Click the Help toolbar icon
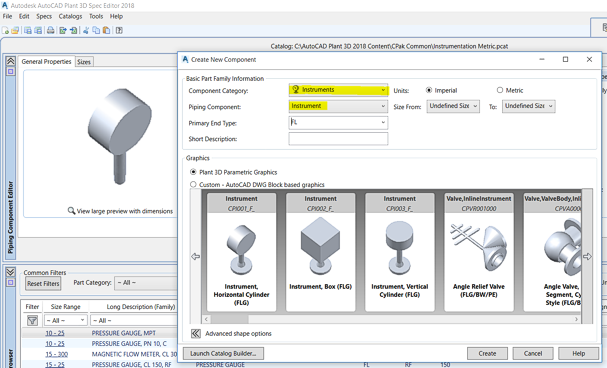The height and width of the screenshot is (368, 607). click(x=119, y=30)
